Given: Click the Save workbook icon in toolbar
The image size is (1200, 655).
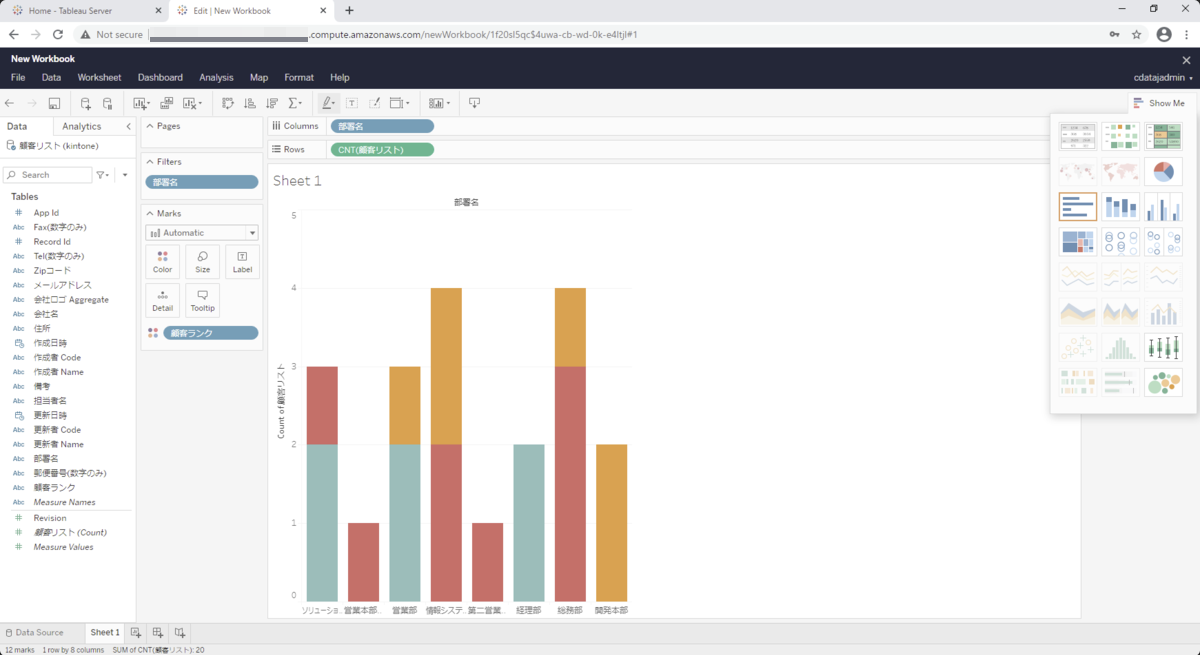Looking at the screenshot, I should pos(54,103).
